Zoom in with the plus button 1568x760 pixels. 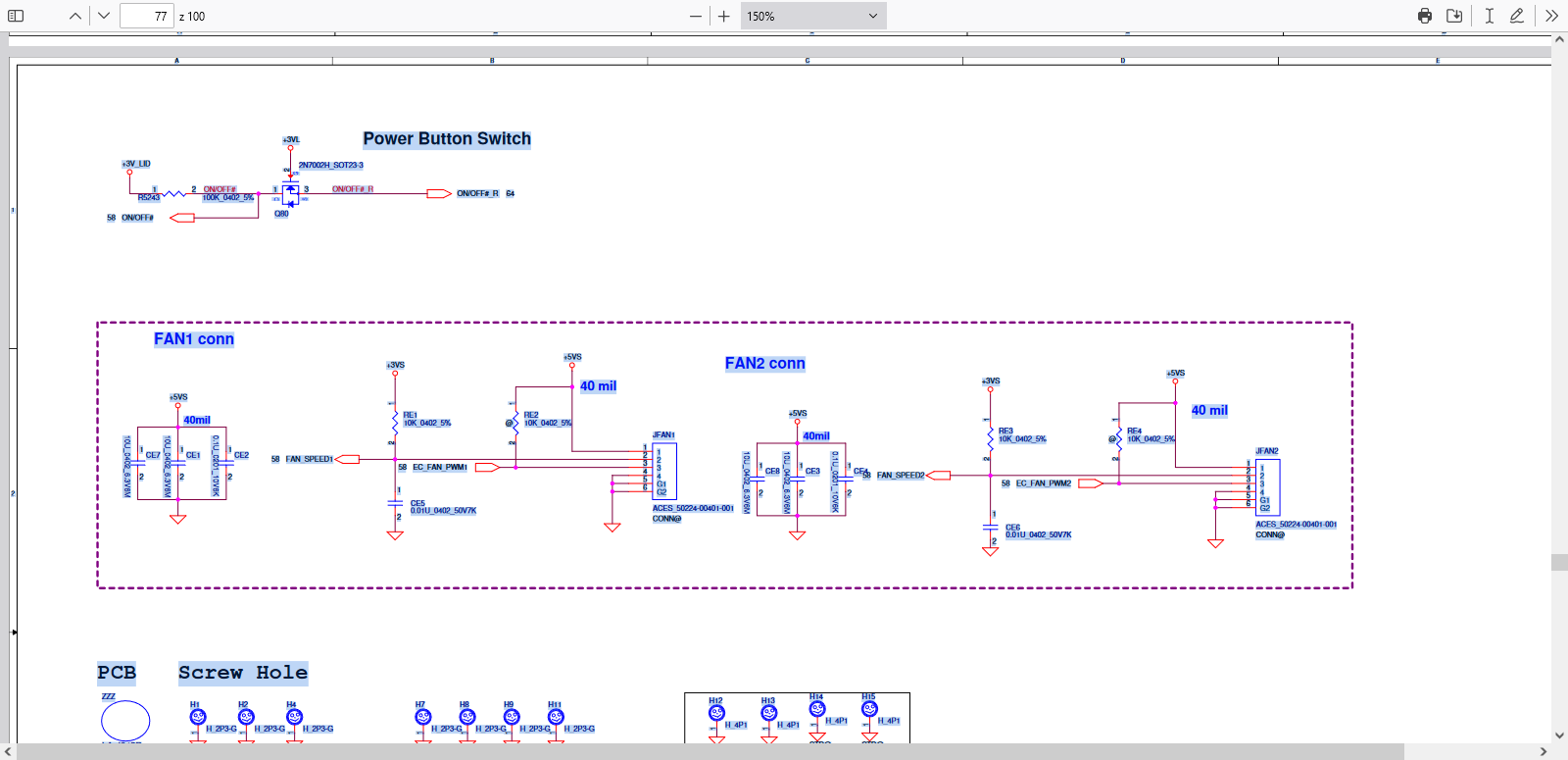(x=724, y=16)
